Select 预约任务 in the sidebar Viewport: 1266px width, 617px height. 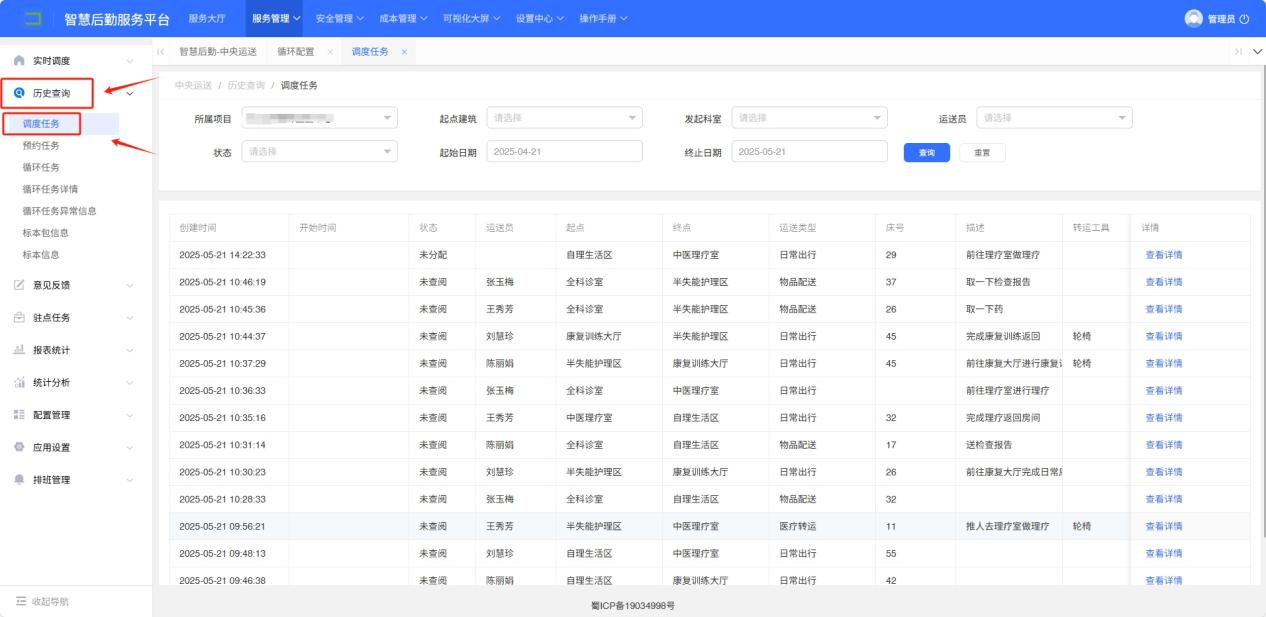(x=41, y=146)
